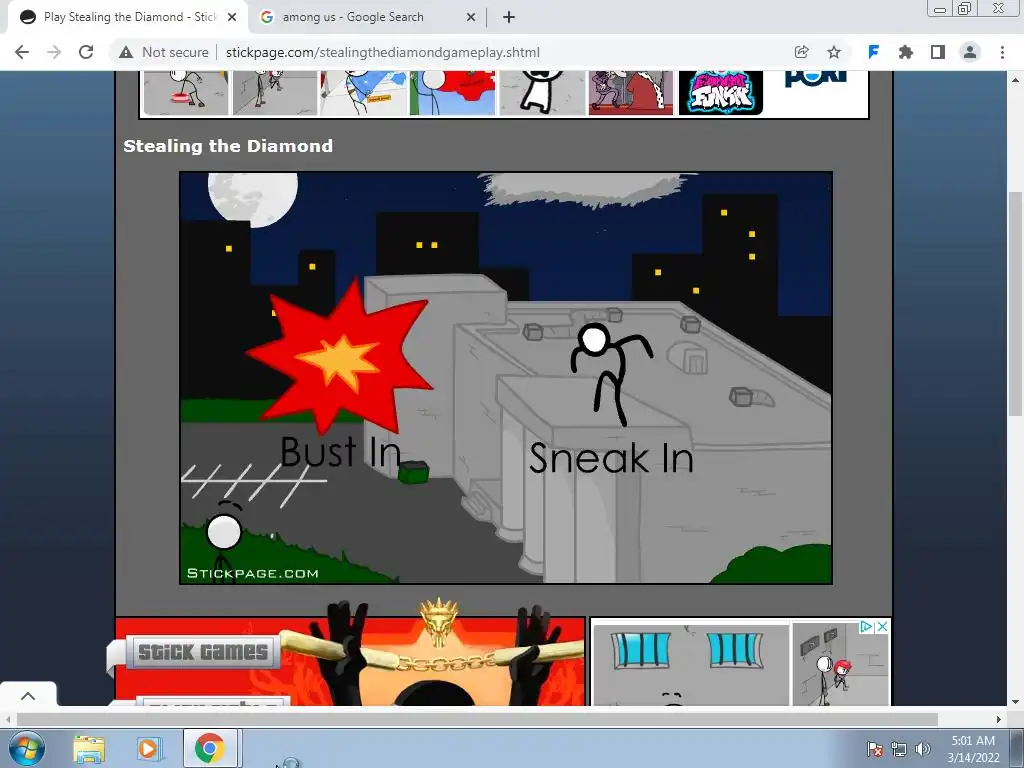Click the prison bars advertisement image
1024x768 pixels.
[x=690, y=664]
